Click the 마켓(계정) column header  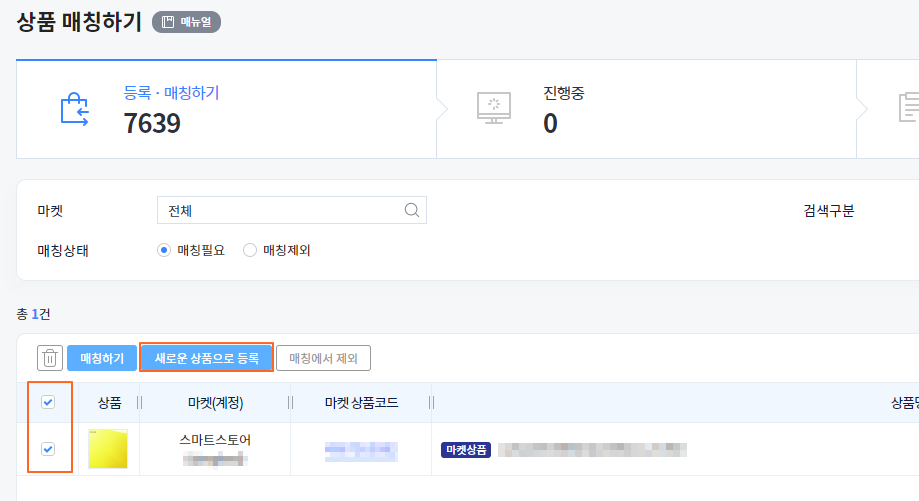pos(215,403)
